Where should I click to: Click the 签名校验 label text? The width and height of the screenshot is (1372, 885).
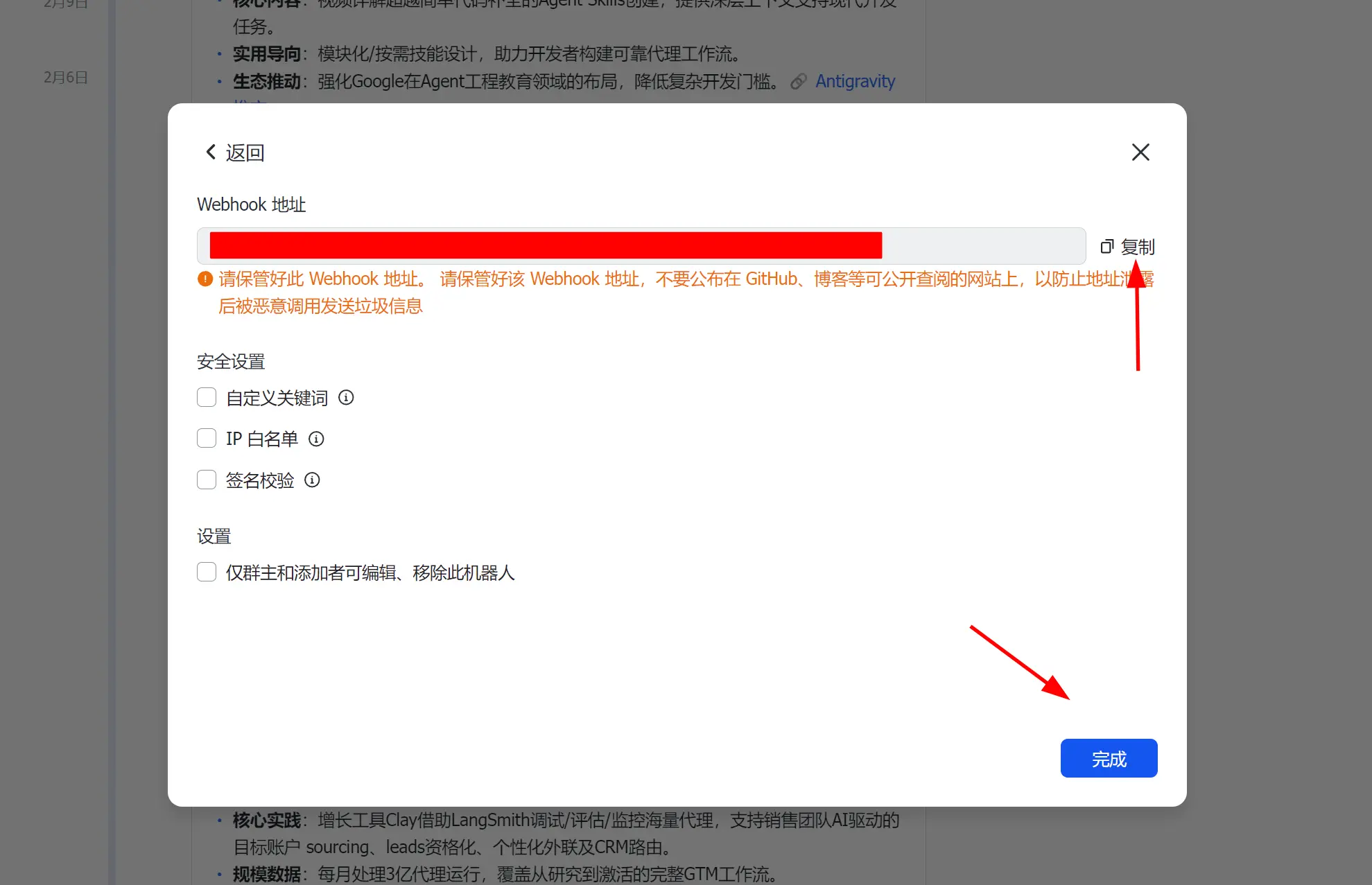click(x=260, y=480)
